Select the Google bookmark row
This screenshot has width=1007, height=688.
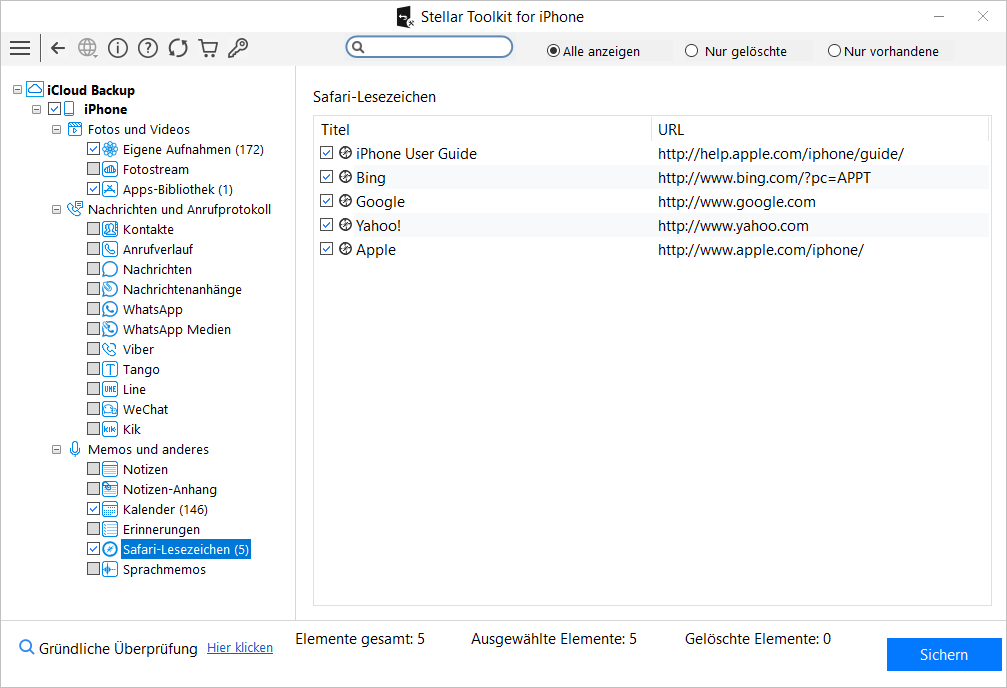click(x=652, y=202)
